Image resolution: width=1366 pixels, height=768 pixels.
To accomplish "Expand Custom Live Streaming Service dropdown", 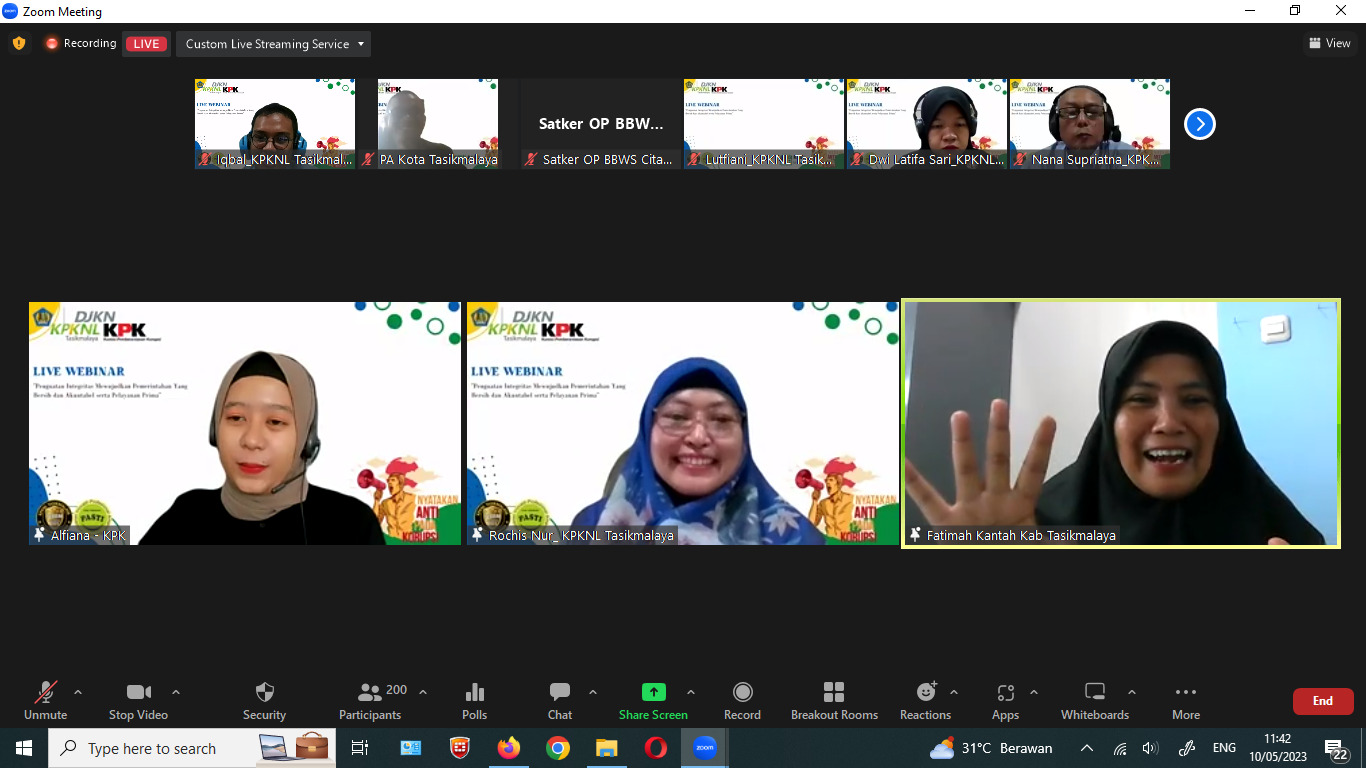I will (273, 44).
